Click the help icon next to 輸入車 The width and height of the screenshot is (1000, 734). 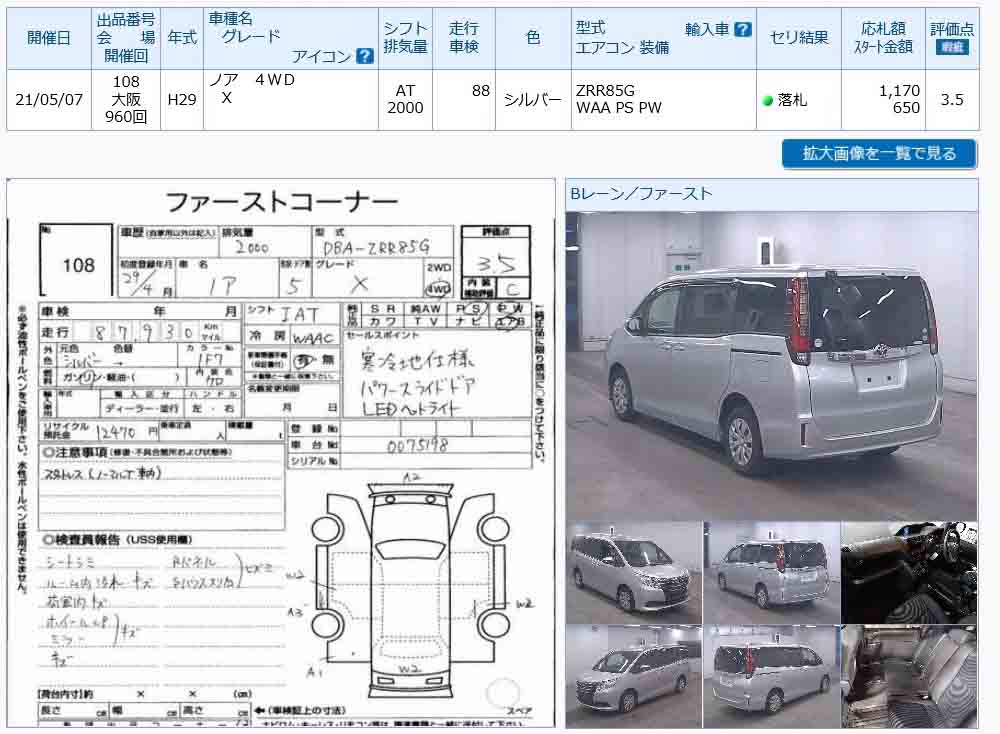743,29
